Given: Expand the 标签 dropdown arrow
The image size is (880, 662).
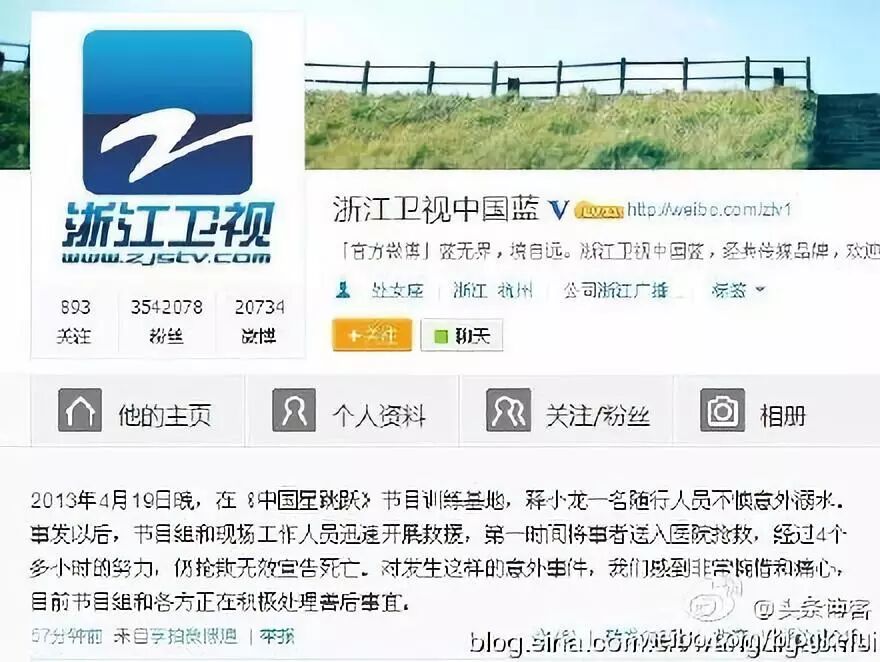Looking at the screenshot, I should click(x=760, y=289).
